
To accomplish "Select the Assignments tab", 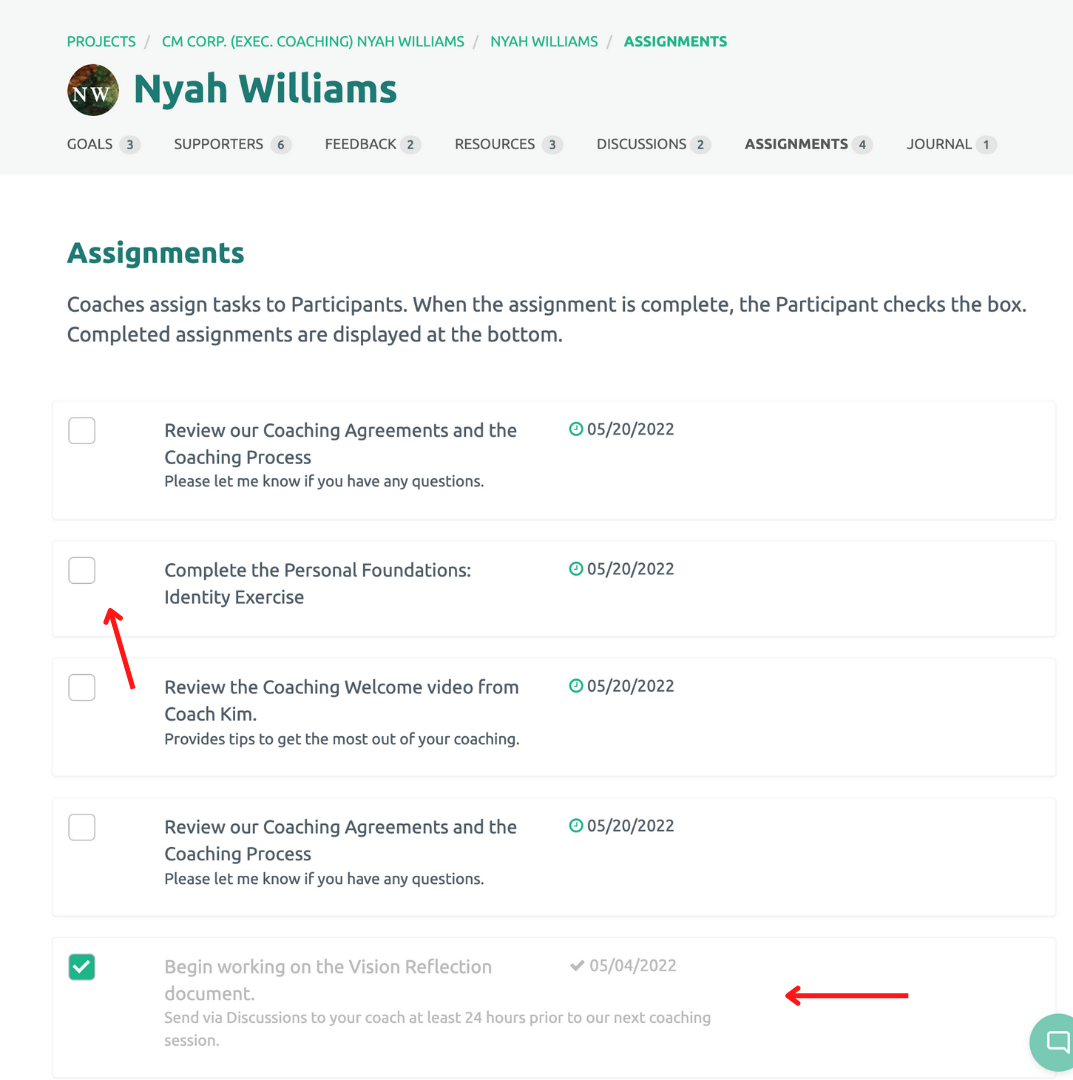I will (x=809, y=144).
